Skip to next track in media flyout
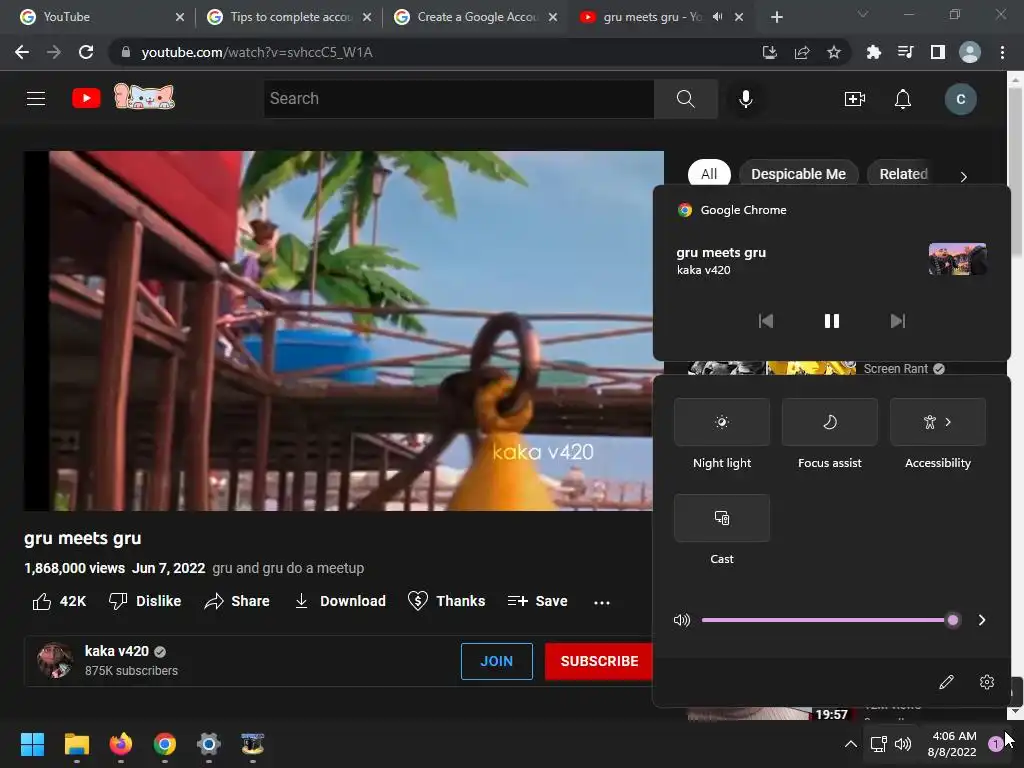 click(898, 321)
